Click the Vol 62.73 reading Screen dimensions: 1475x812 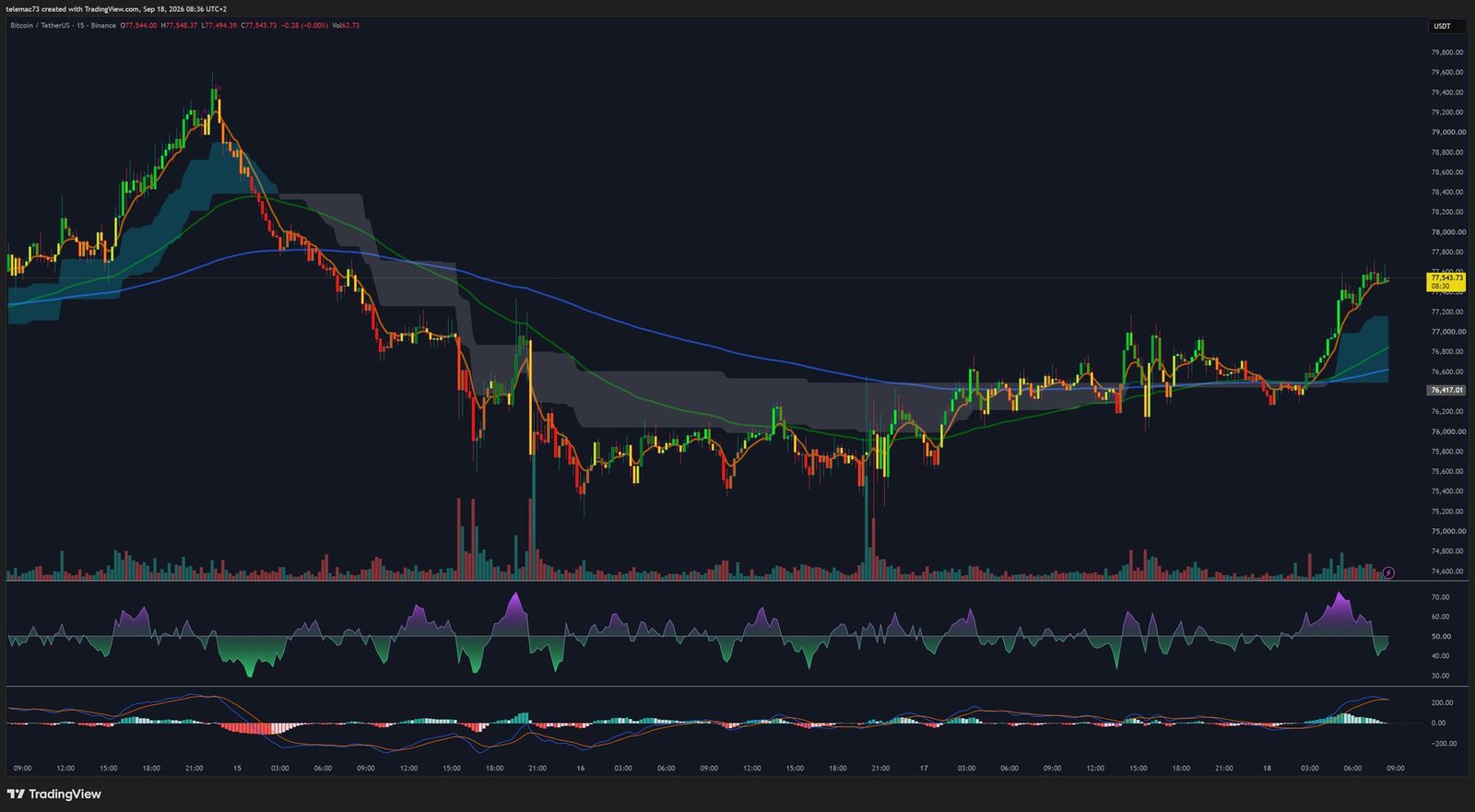(345, 25)
